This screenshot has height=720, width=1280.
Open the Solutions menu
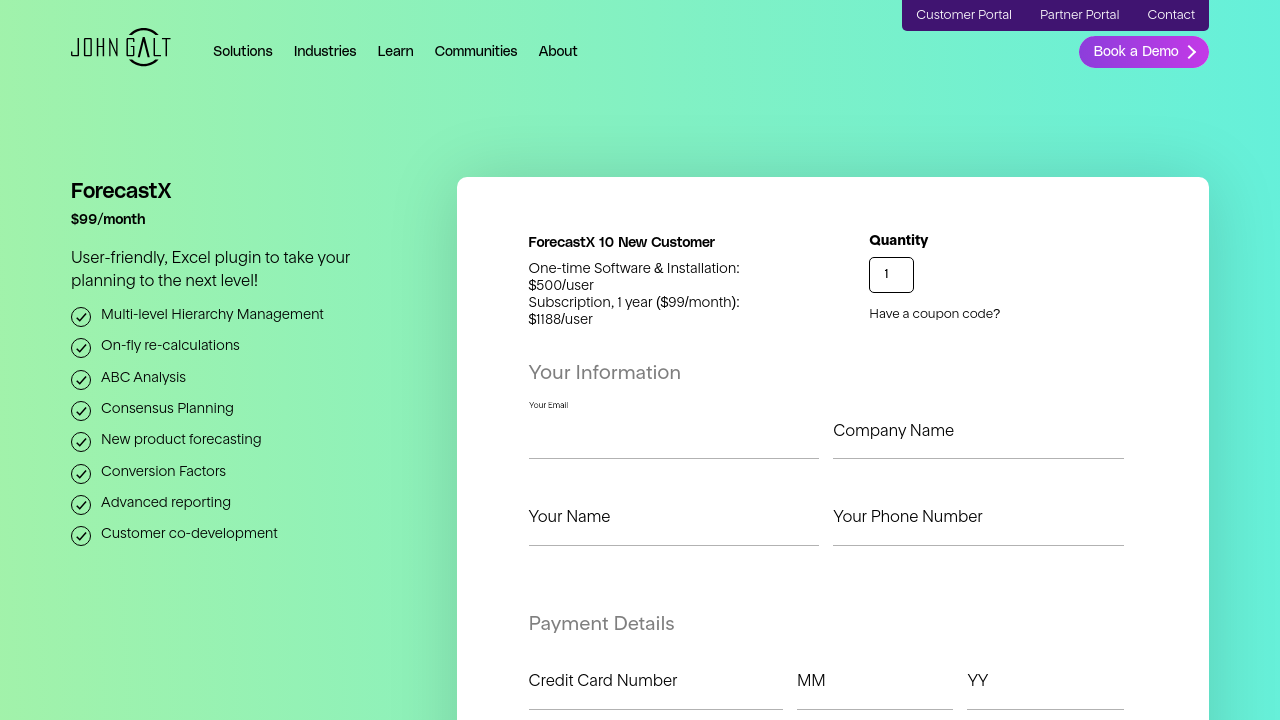[x=243, y=52]
